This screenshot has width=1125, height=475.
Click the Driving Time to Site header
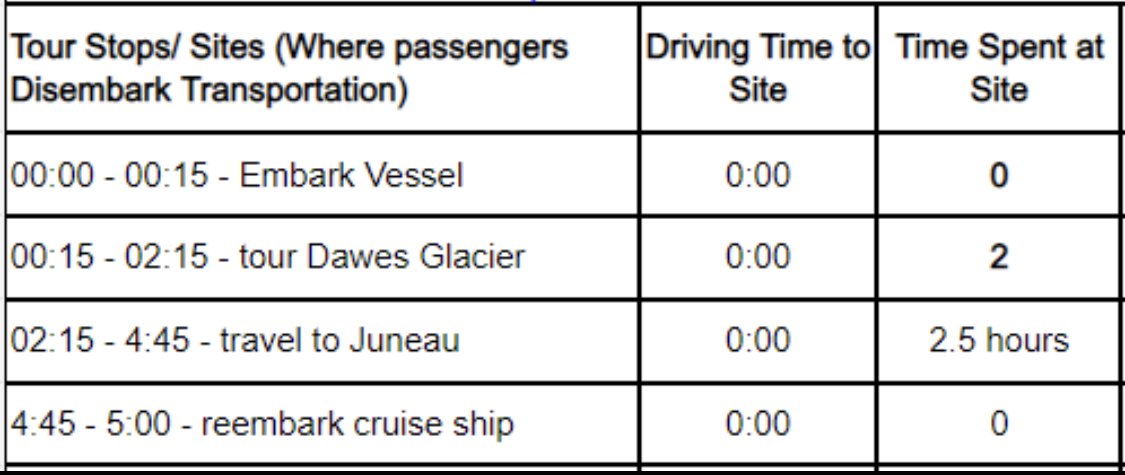pos(758,68)
